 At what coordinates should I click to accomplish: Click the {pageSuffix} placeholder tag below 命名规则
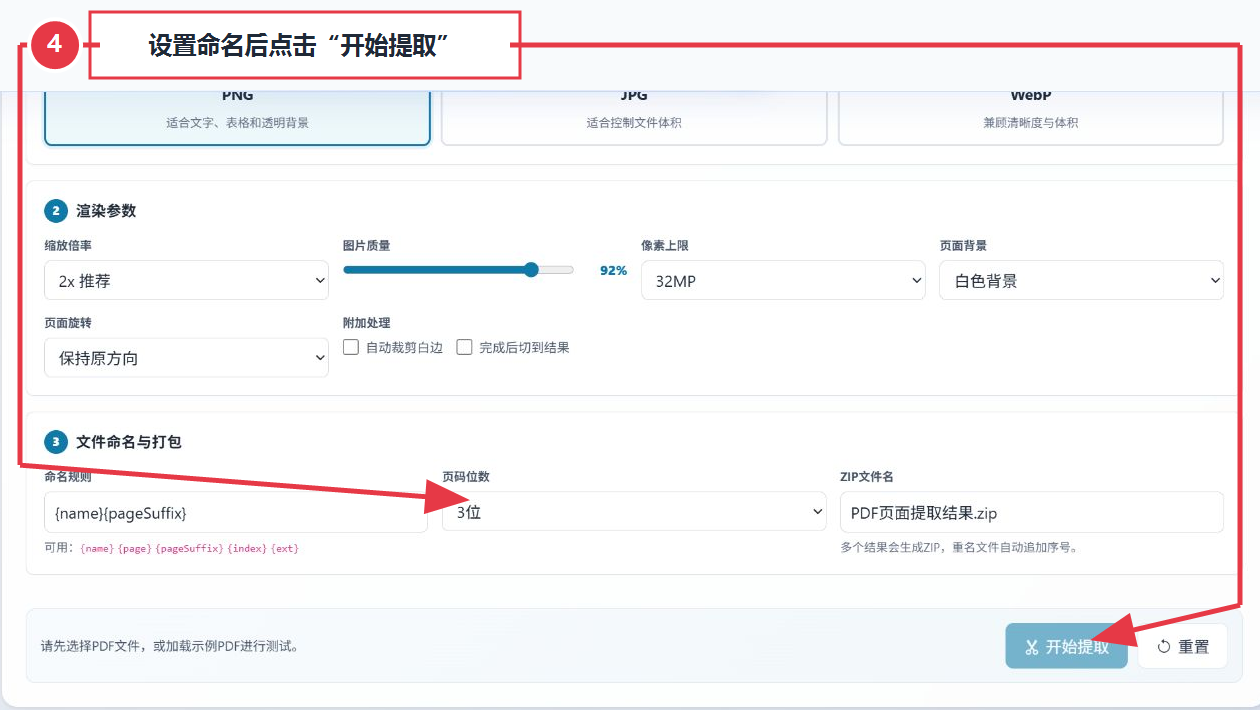click(x=189, y=549)
